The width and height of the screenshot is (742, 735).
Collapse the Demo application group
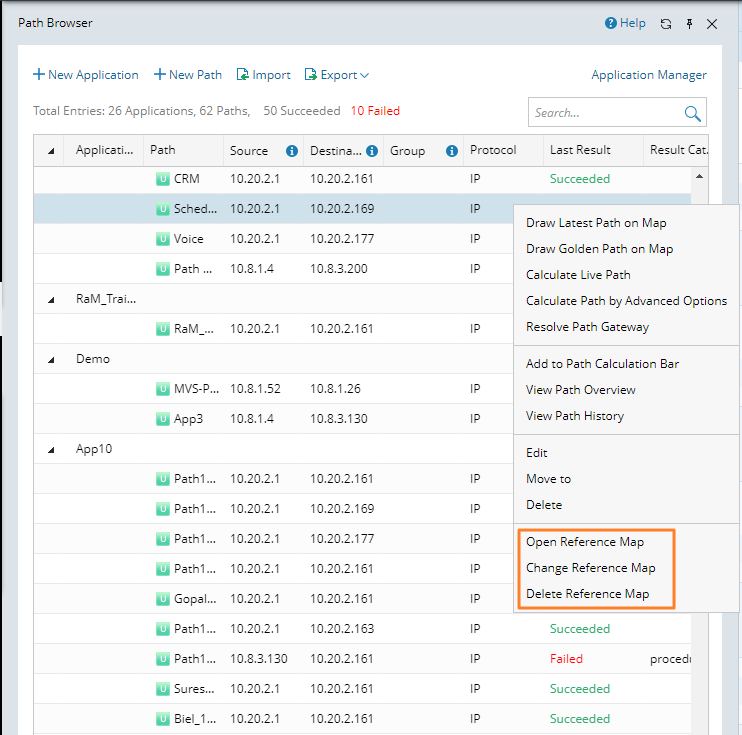[51, 359]
